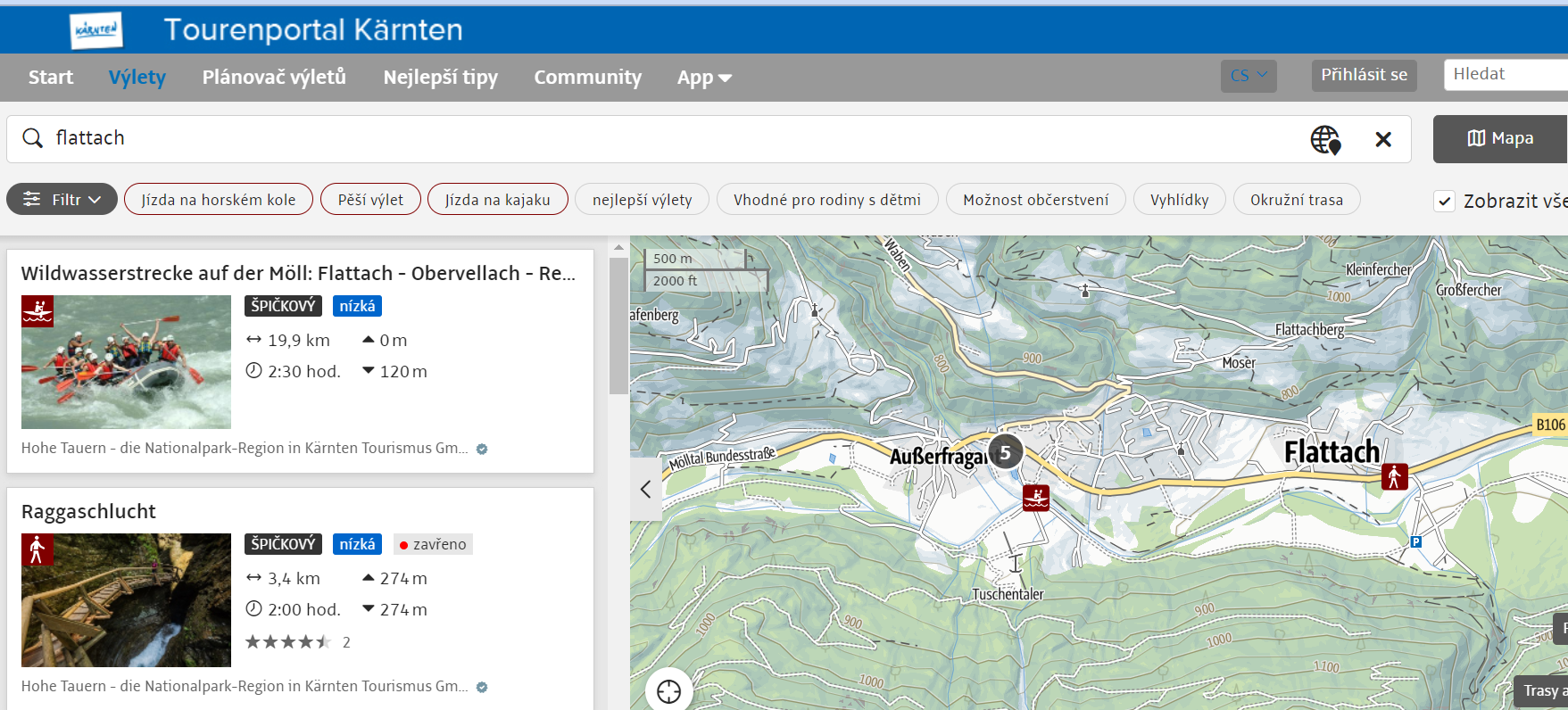Click the 2:30 hod. duration value
This screenshot has width=1568, height=710.
304,371
